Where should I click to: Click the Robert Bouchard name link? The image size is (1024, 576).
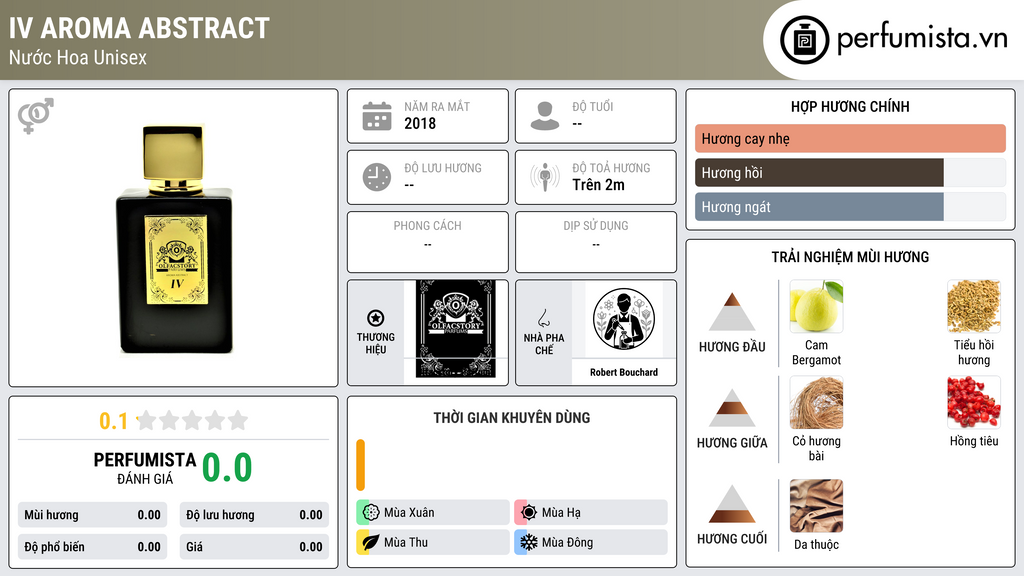pyautogui.click(x=624, y=372)
